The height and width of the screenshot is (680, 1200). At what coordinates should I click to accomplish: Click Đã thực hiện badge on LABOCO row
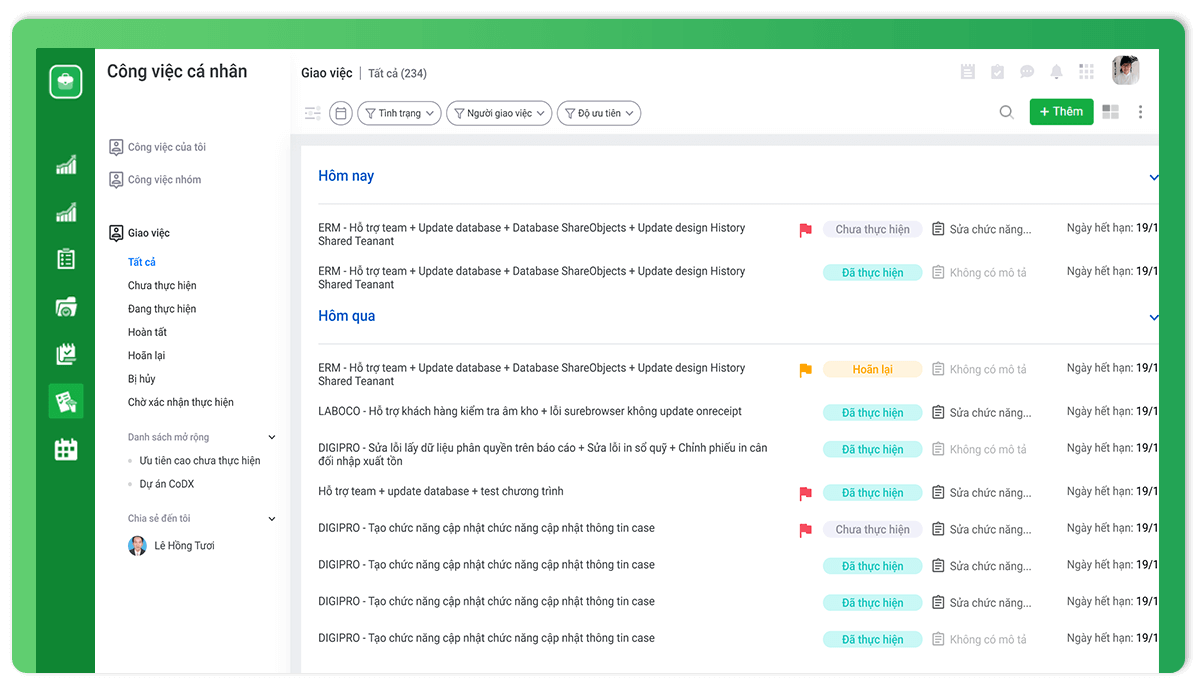(872, 412)
